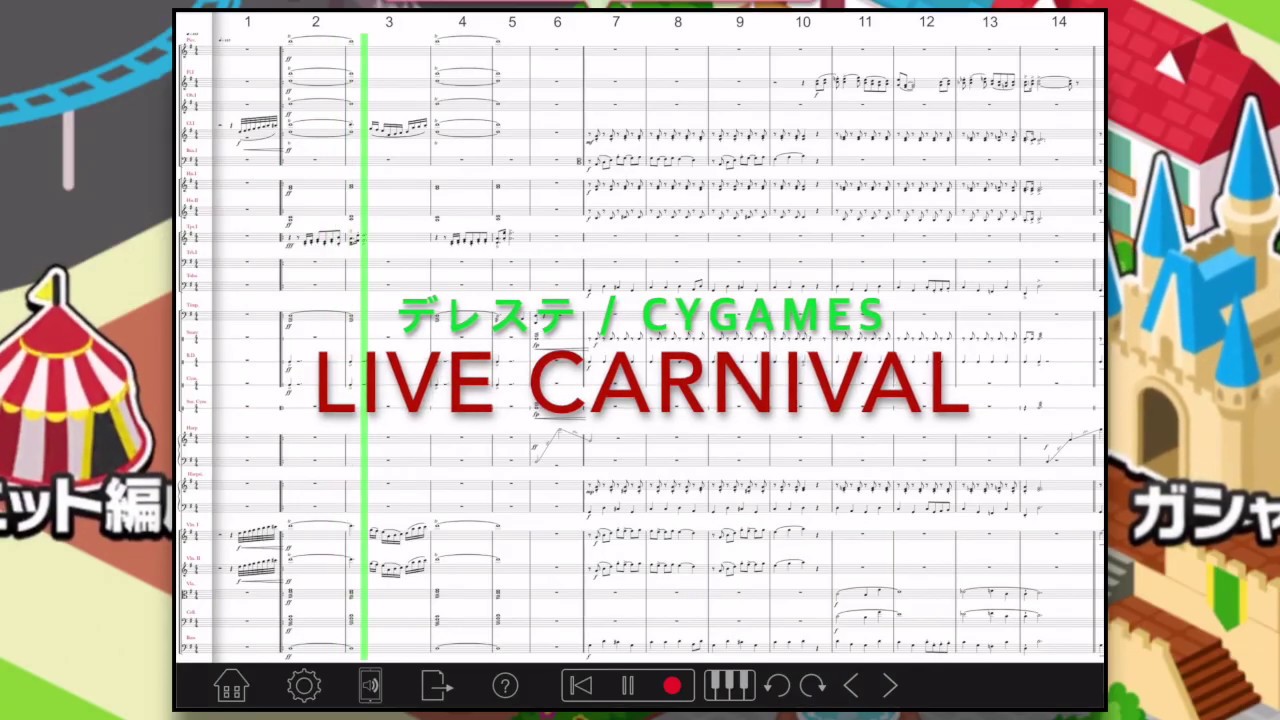Select the Sus. Cym. staff label
Screen dimensions: 1280x720
195,402
